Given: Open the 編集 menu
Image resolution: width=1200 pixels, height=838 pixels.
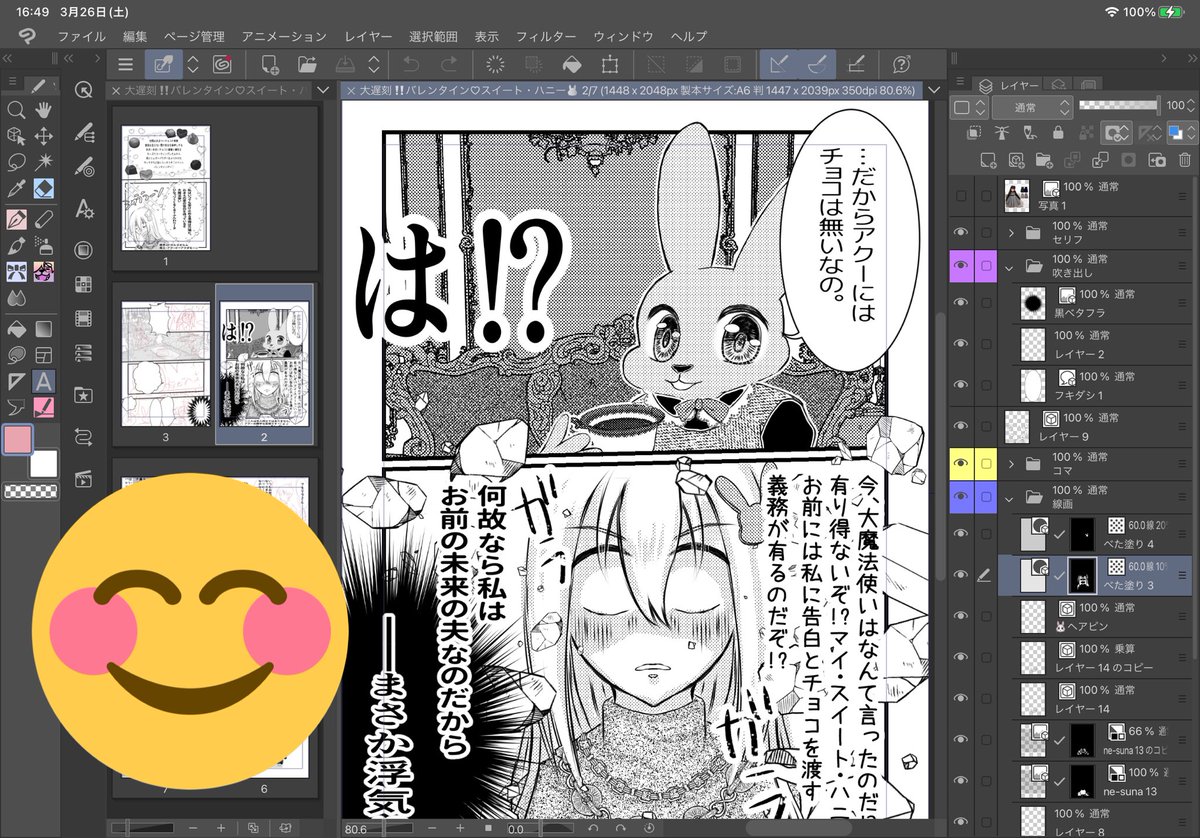Looking at the screenshot, I should click(135, 36).
